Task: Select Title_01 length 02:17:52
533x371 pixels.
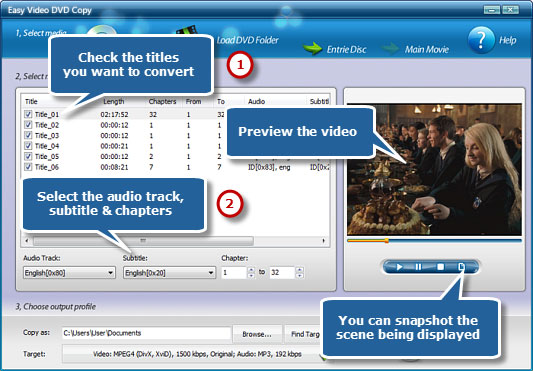Action: click(x=114, y=114)
